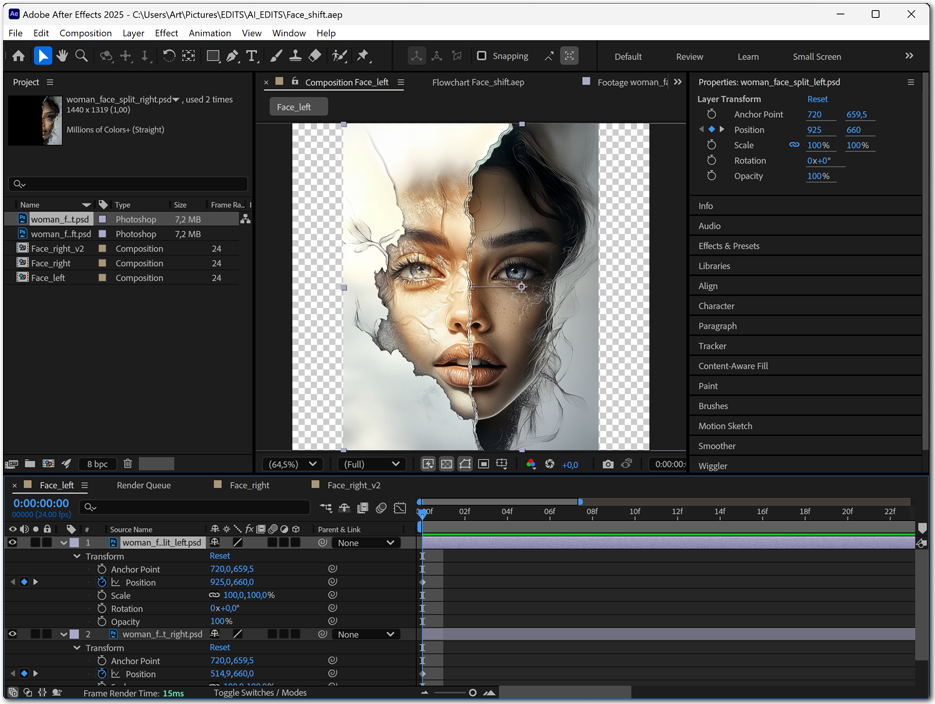935x704 pixels.
Task: Choose the Horizontal Type tool
Action: [252, 56]
